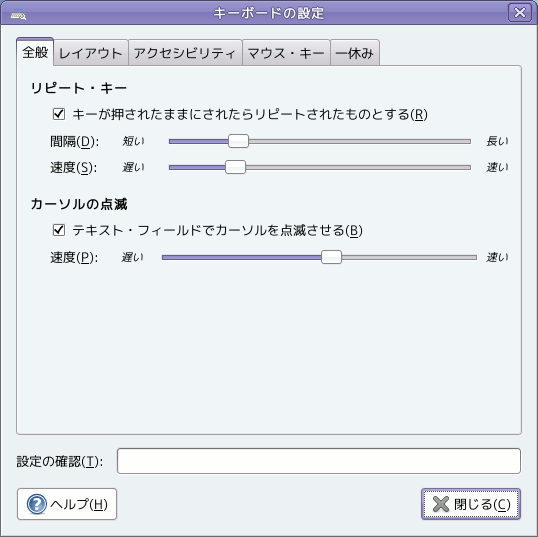Viewport: 538px width, 537px height.
Task: Click the 閉じる(C) button
Action: click(x=471, y=504)
